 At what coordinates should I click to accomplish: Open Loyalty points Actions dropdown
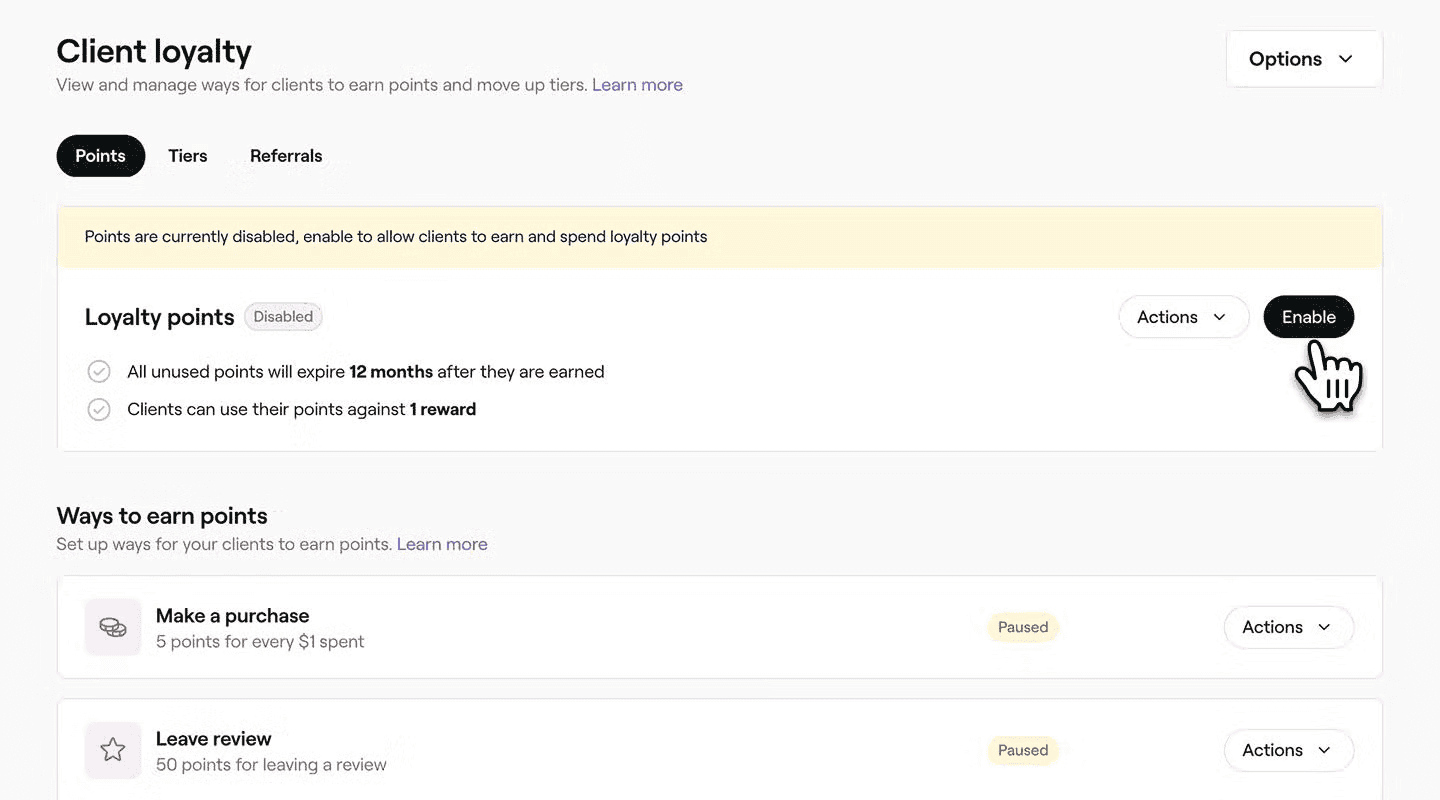click(1184, 317)
